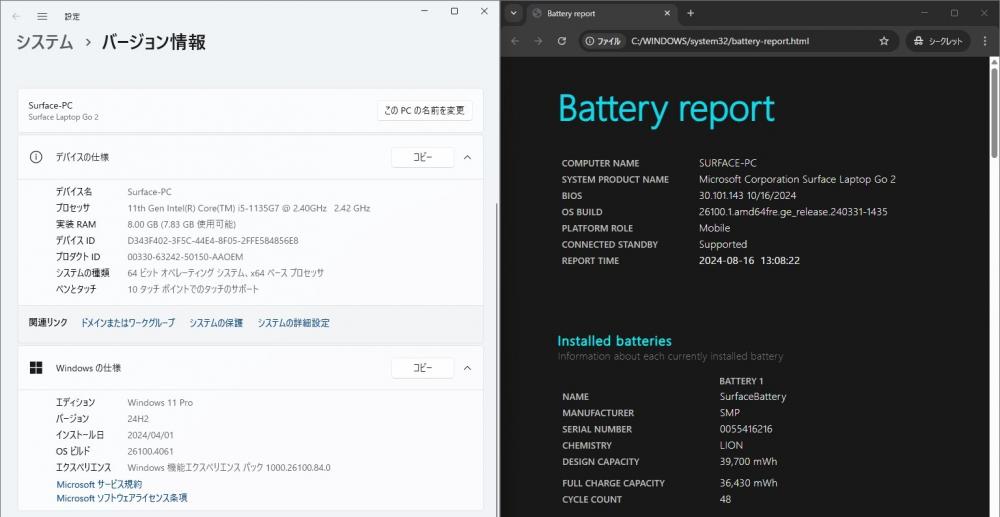Click the report time 2024-08-16 13:08:22
The height and width of the screenshot is (517, 1000).
[749, 261]
